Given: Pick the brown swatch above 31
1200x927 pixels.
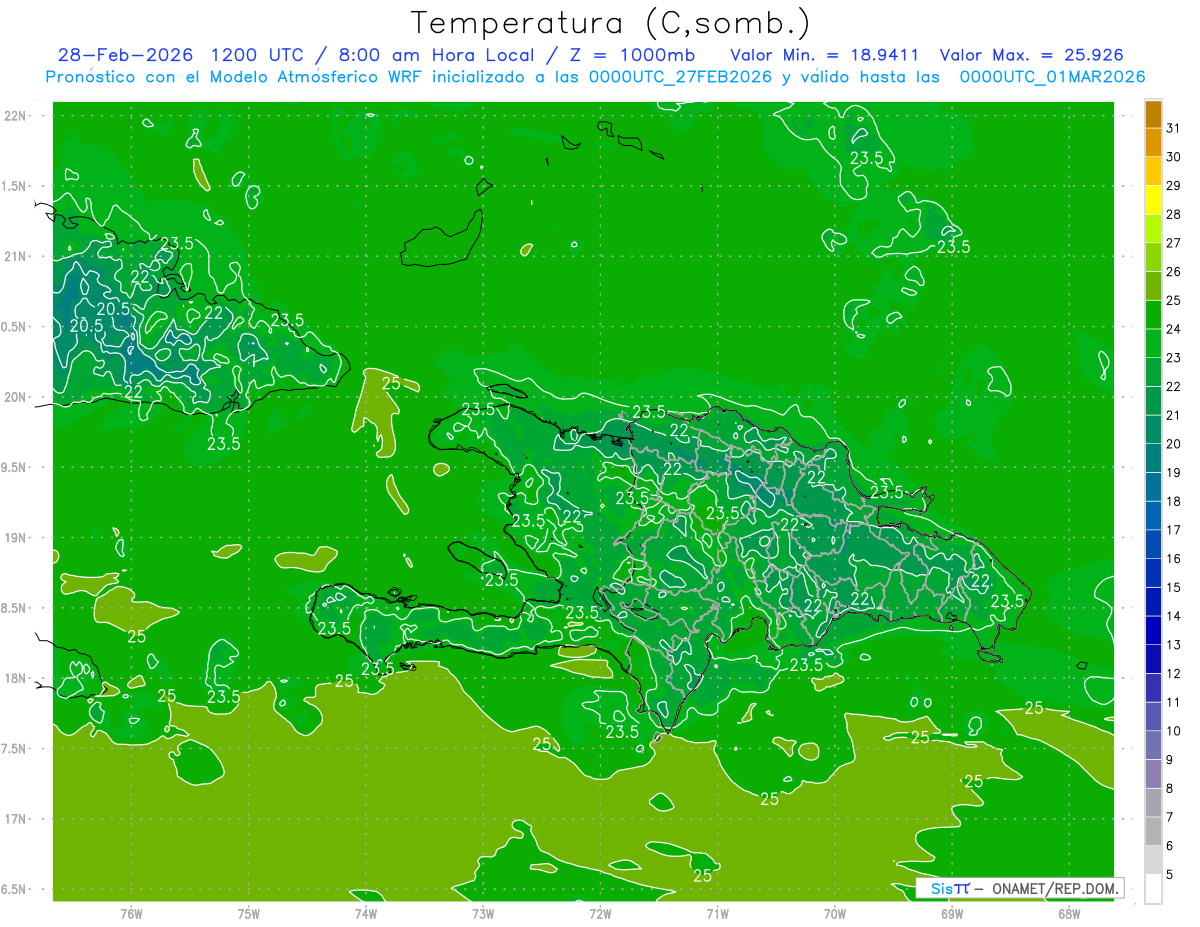Looking at the screenshot, I should pos(1154,114).
